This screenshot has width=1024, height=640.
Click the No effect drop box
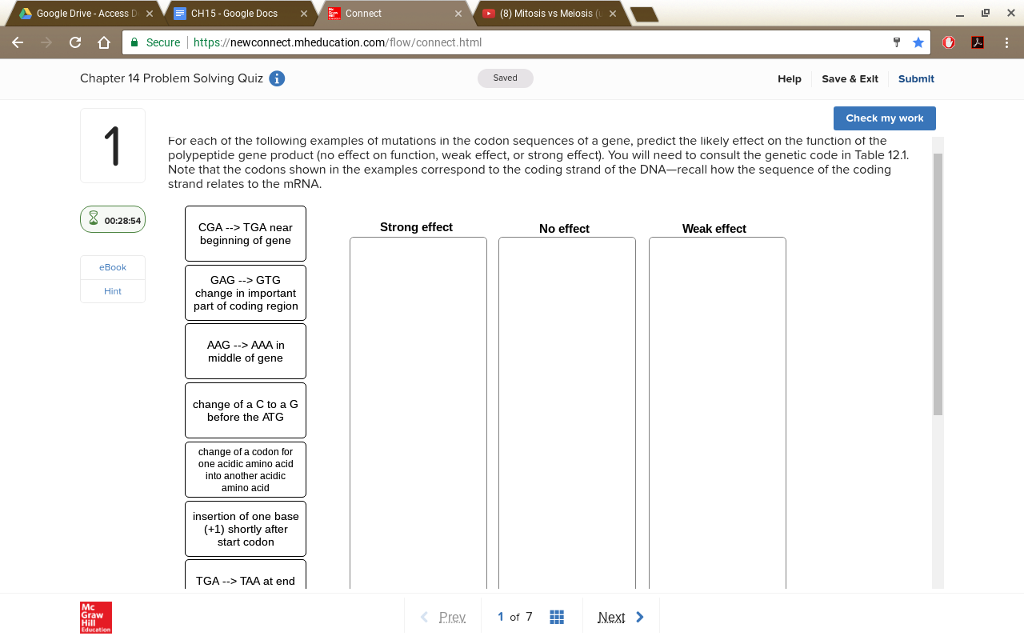point(567,413)
